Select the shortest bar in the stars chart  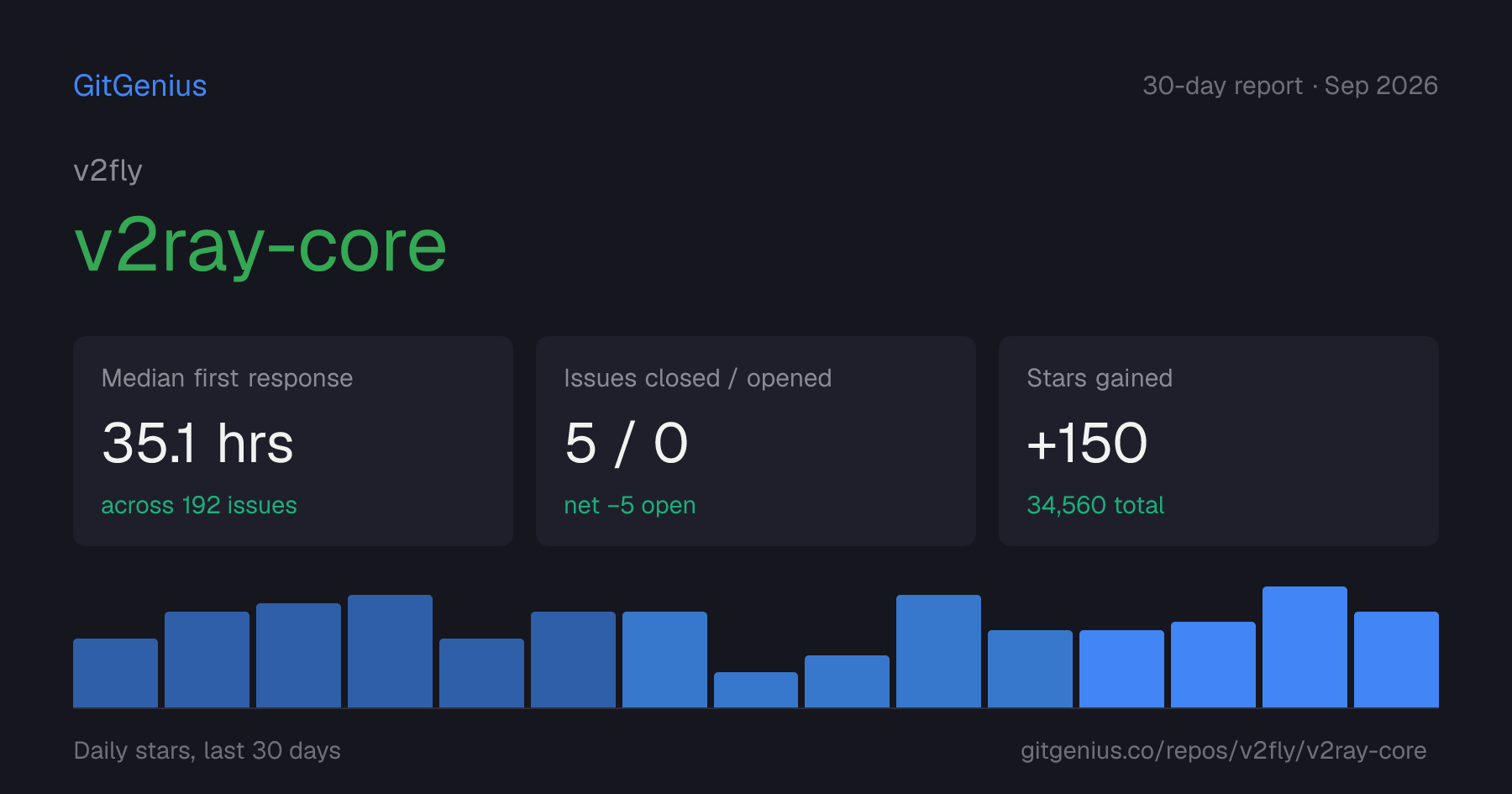click(x=756, y=690)
